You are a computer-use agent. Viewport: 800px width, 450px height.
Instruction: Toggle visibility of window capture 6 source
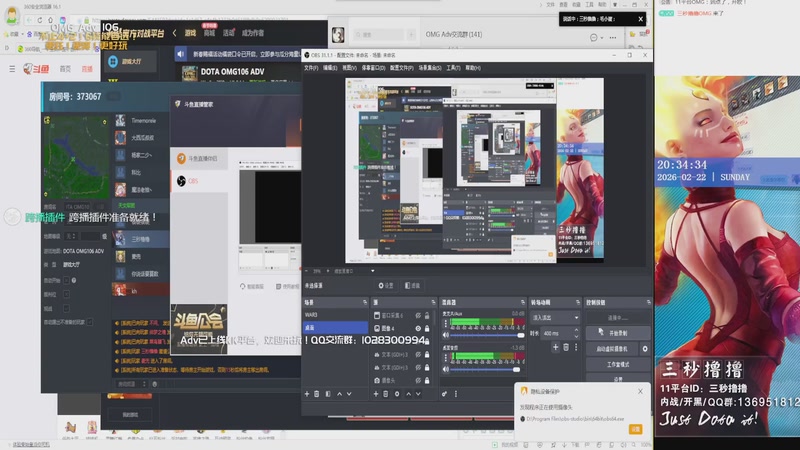tap(418, 316)
